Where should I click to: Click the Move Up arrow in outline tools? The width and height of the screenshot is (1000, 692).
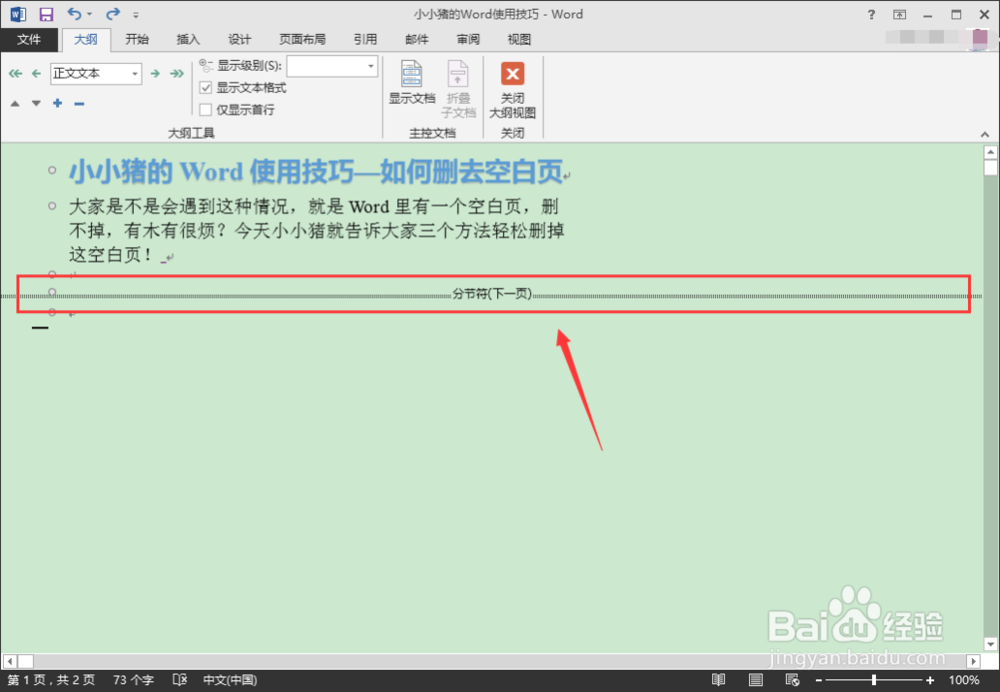click(15, 103)
